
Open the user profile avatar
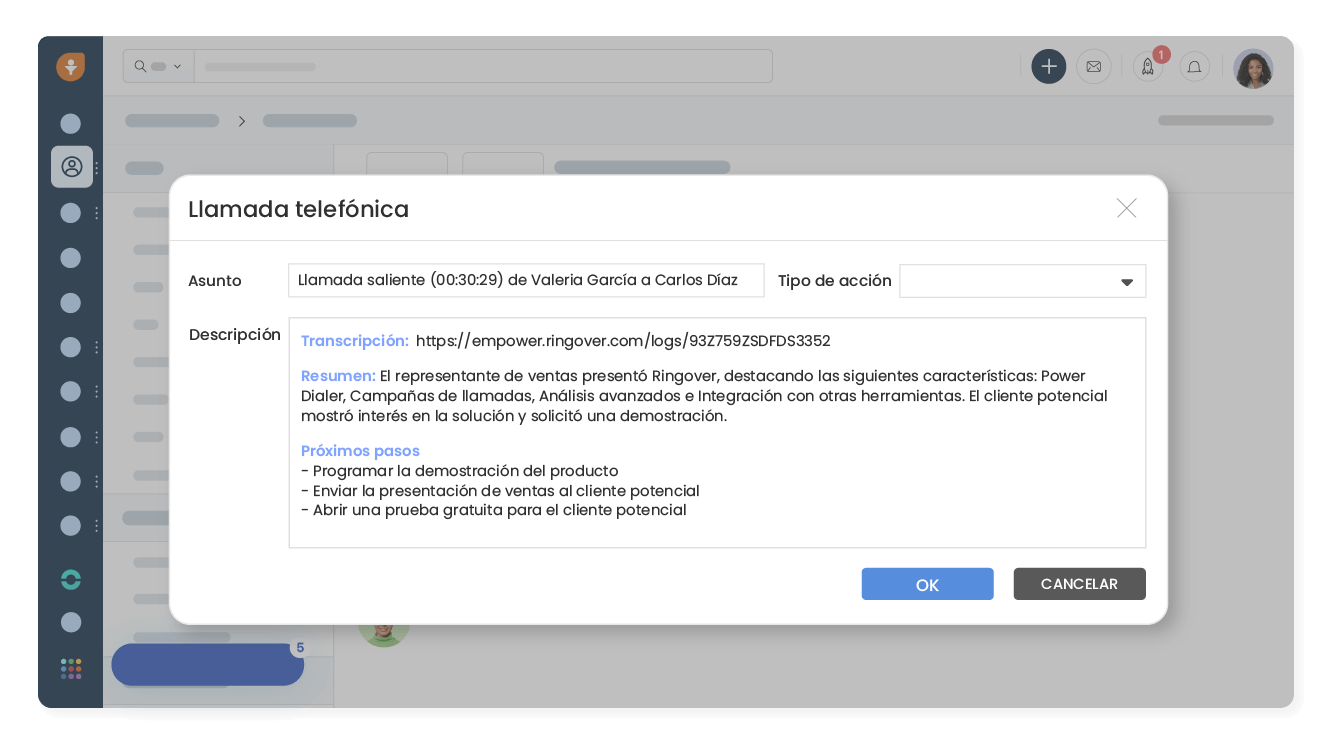1252,69
